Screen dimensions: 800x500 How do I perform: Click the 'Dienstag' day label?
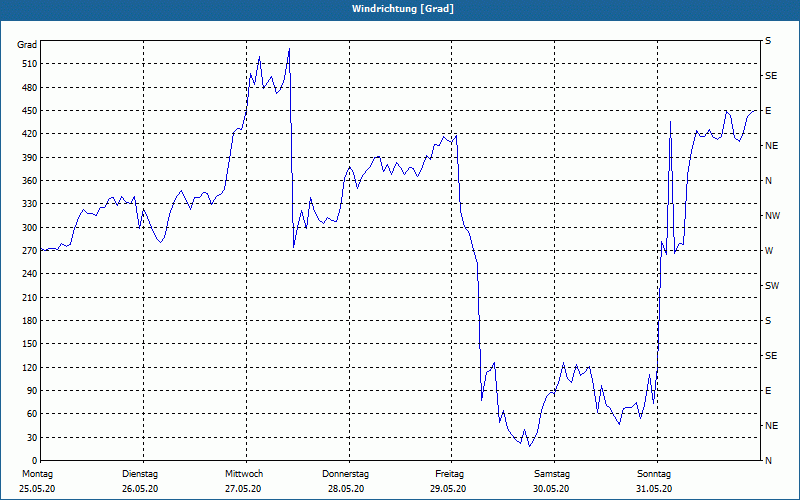pyautogui.click(x=140, y=474)
